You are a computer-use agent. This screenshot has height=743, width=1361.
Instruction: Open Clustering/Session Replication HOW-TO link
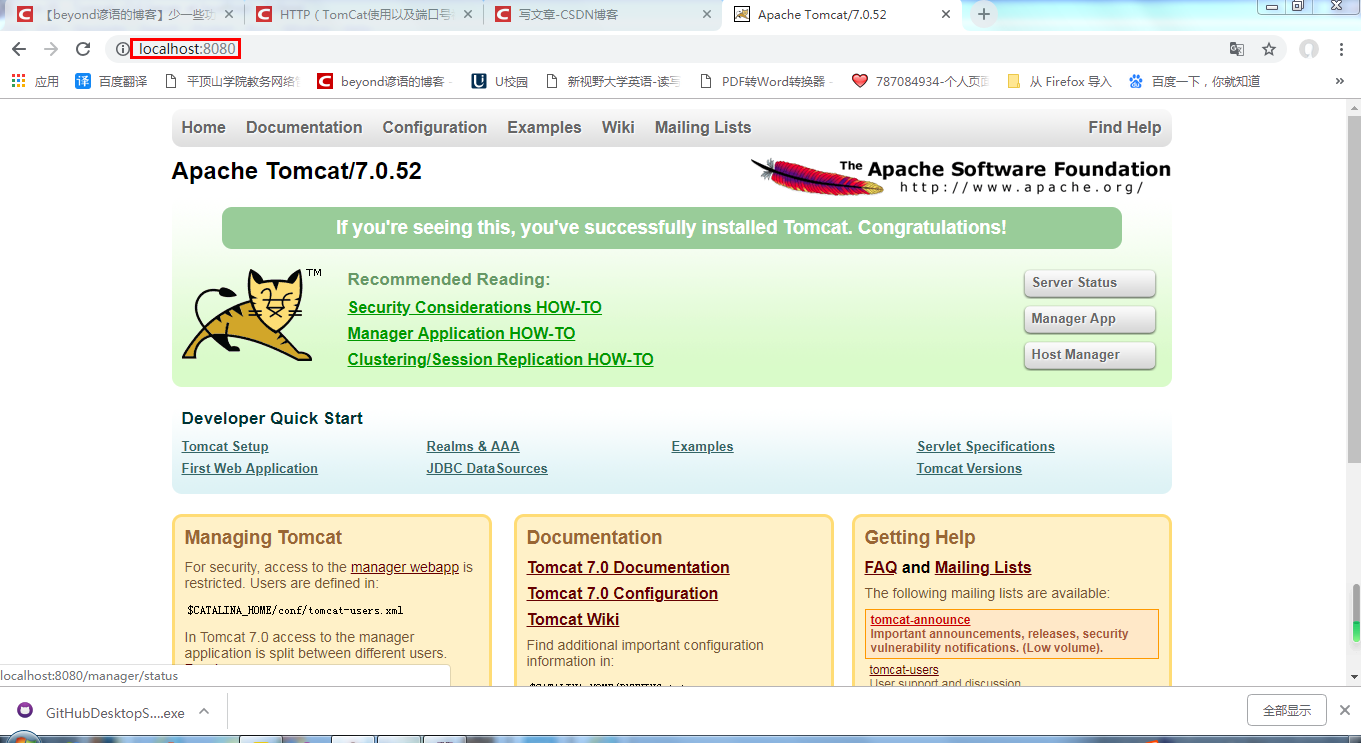[x=500, y=359]
